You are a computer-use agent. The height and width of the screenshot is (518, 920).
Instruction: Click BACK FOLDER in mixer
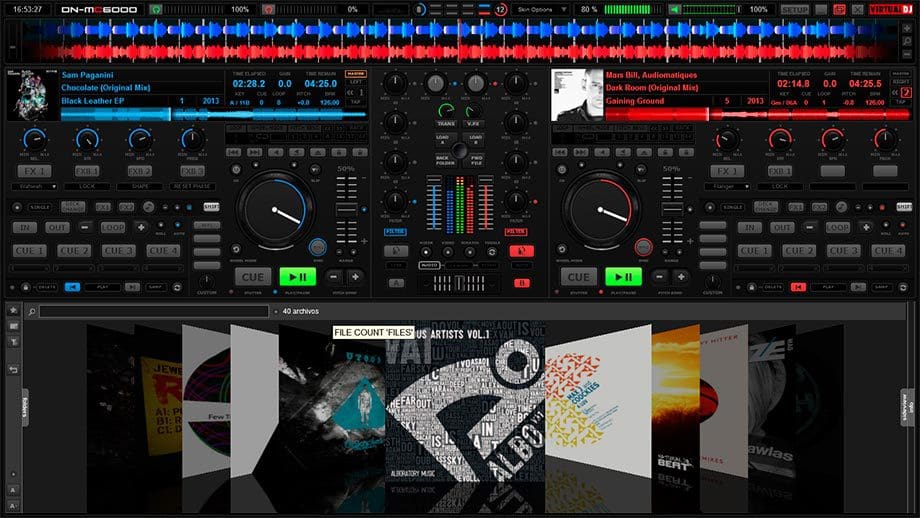click(x=445, y=160)
